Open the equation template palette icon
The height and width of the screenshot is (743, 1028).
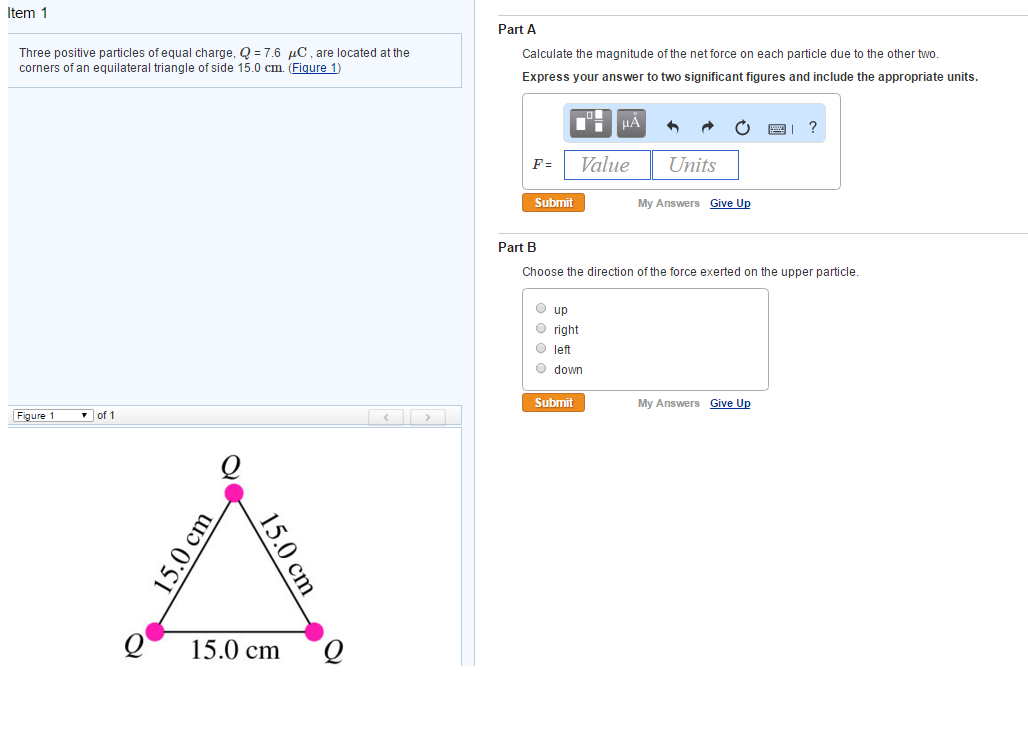pos(589,123)
